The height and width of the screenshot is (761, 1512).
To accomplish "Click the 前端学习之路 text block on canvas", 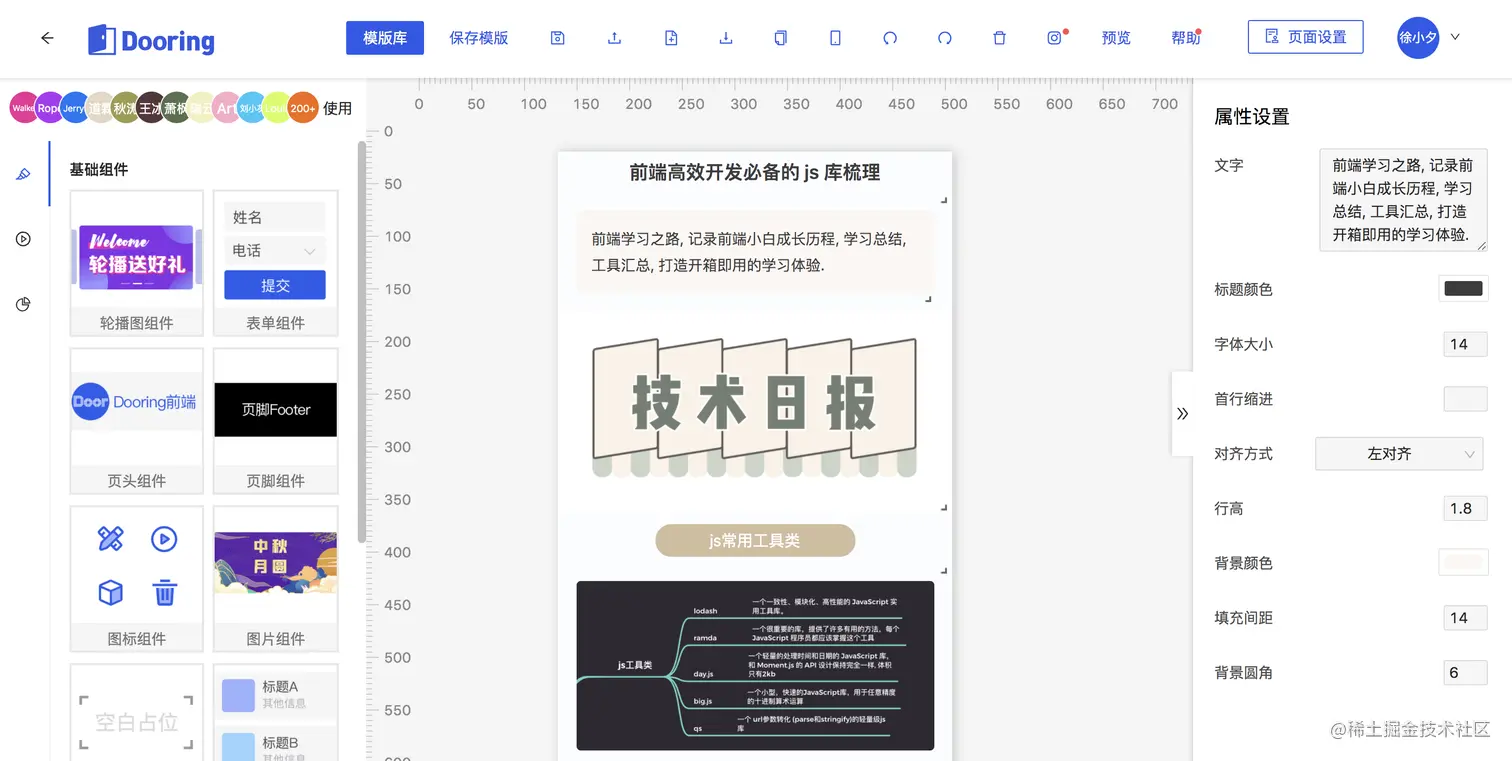I will (x=755, y=253).
